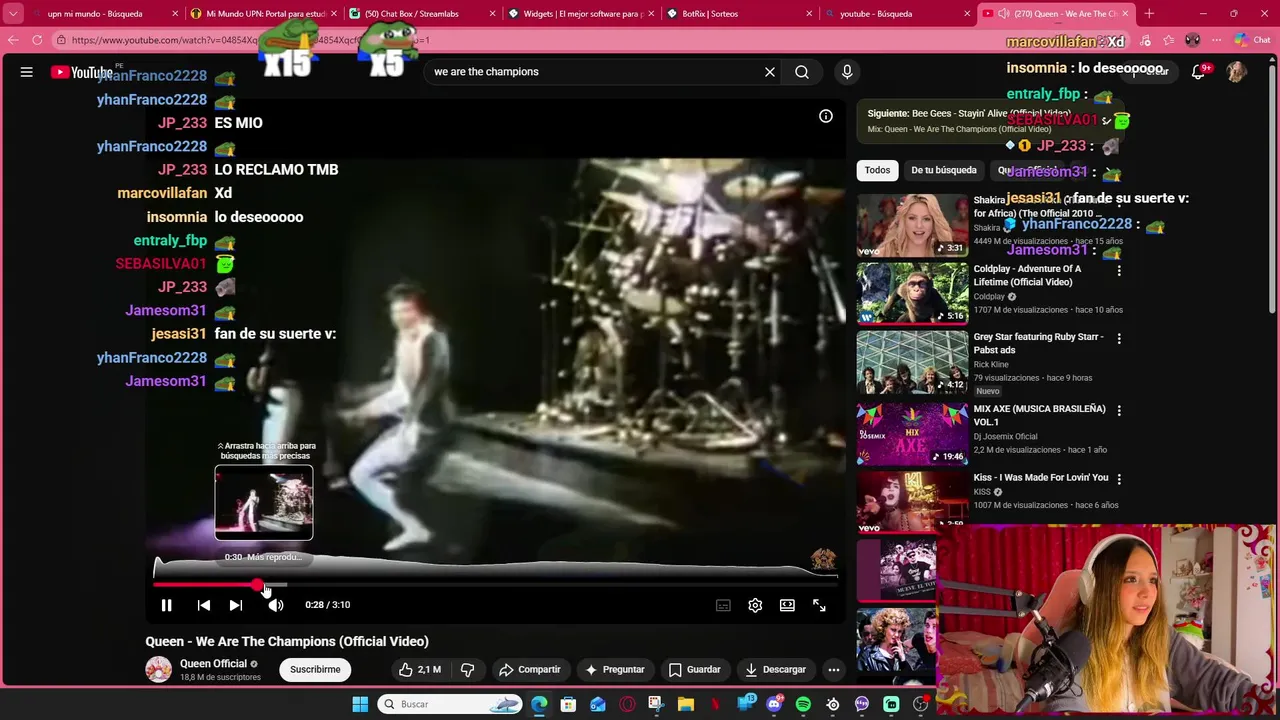Open Kiss I Was Made For Lovin' You
1280x720 pixels.
[1040, 477]
